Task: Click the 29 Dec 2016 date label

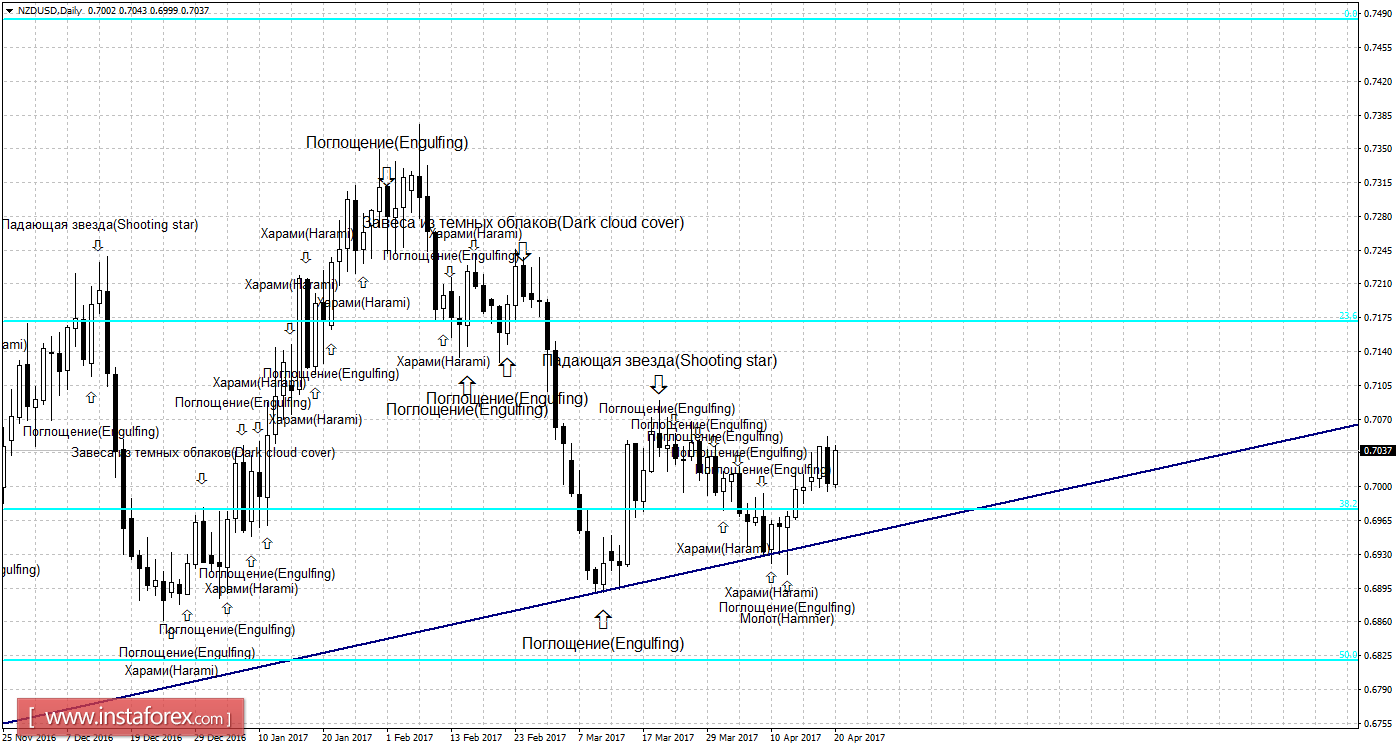Action: 219,738
